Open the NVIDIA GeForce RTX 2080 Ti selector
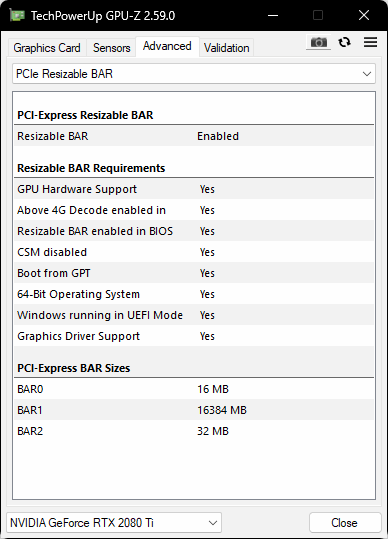This screenshot has height=539, width=388. 114,523
